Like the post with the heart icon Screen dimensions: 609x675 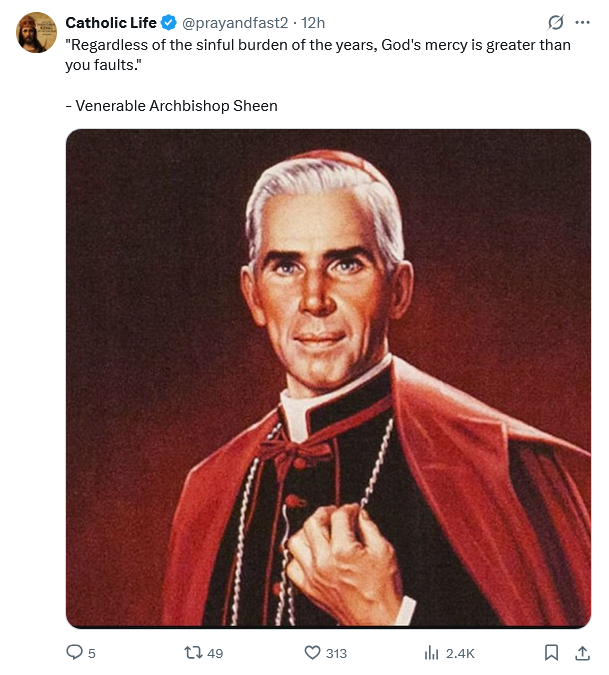[x=312, y=653]
